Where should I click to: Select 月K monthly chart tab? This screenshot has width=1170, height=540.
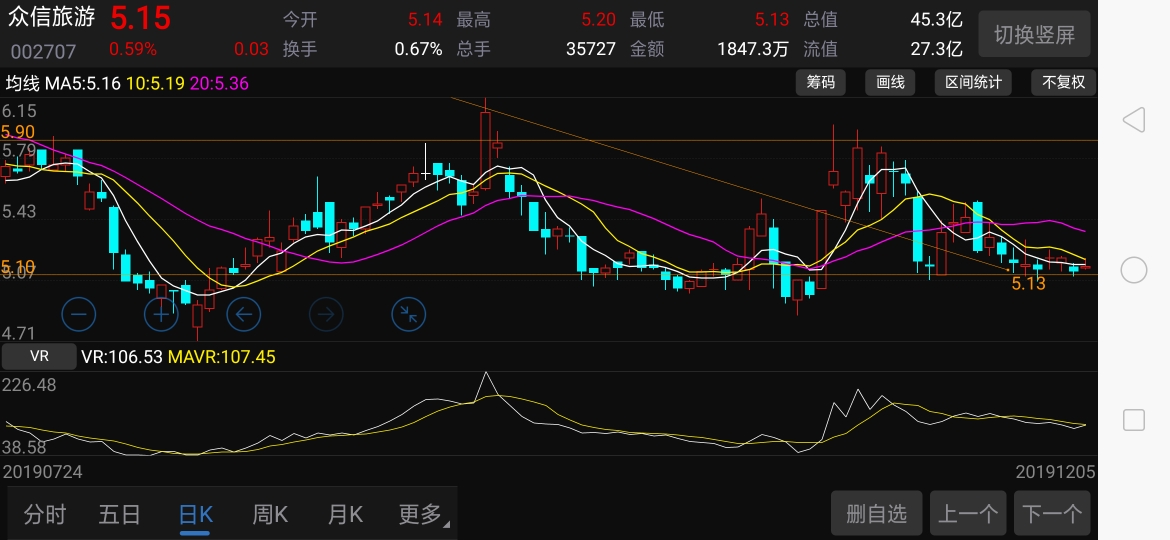[345, 515]
